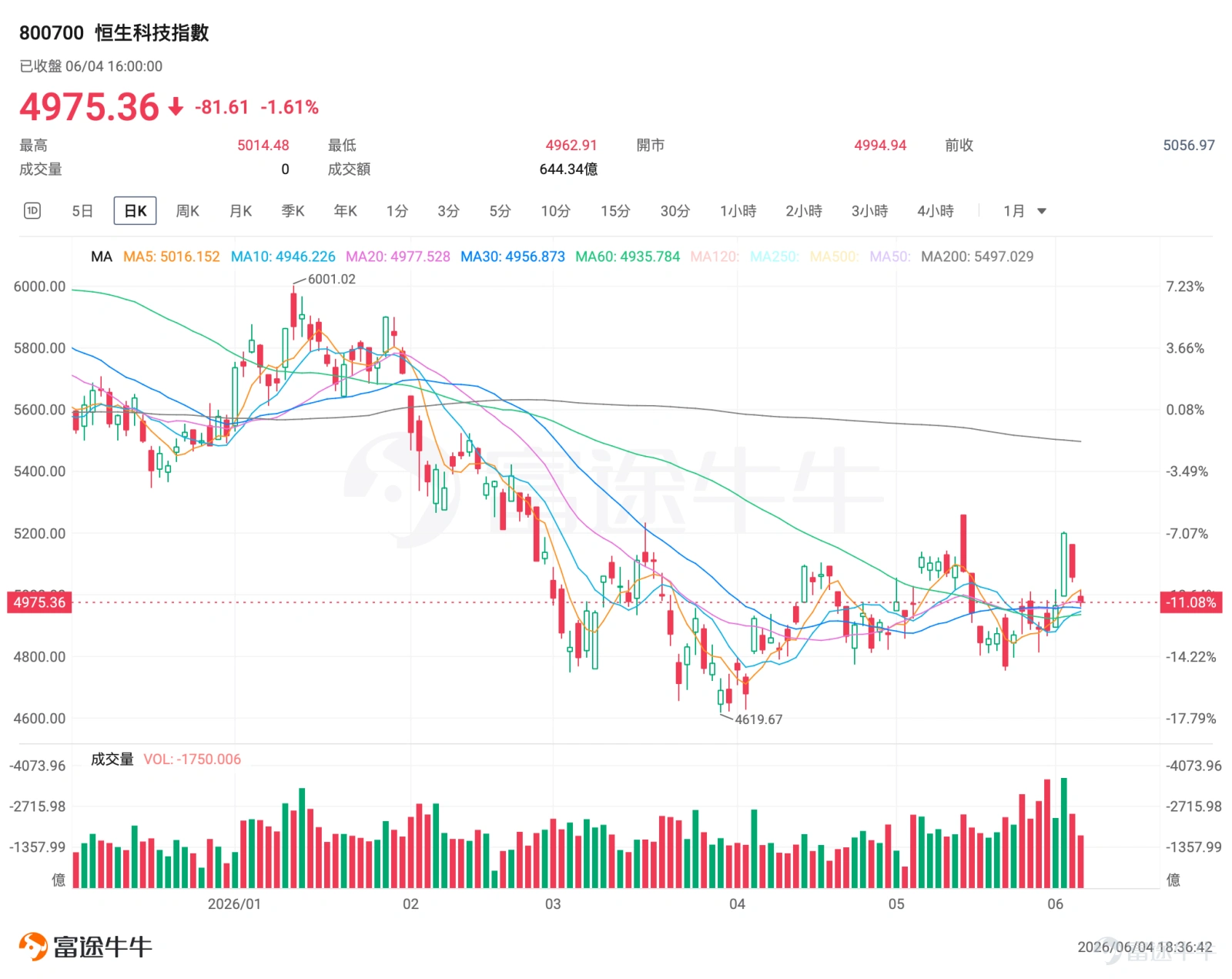Image resolution: width=1232 pixels, height=979 pixels.
Task: Toggle the MA5: 5016.152 line
Action: [x=172, y=256]
